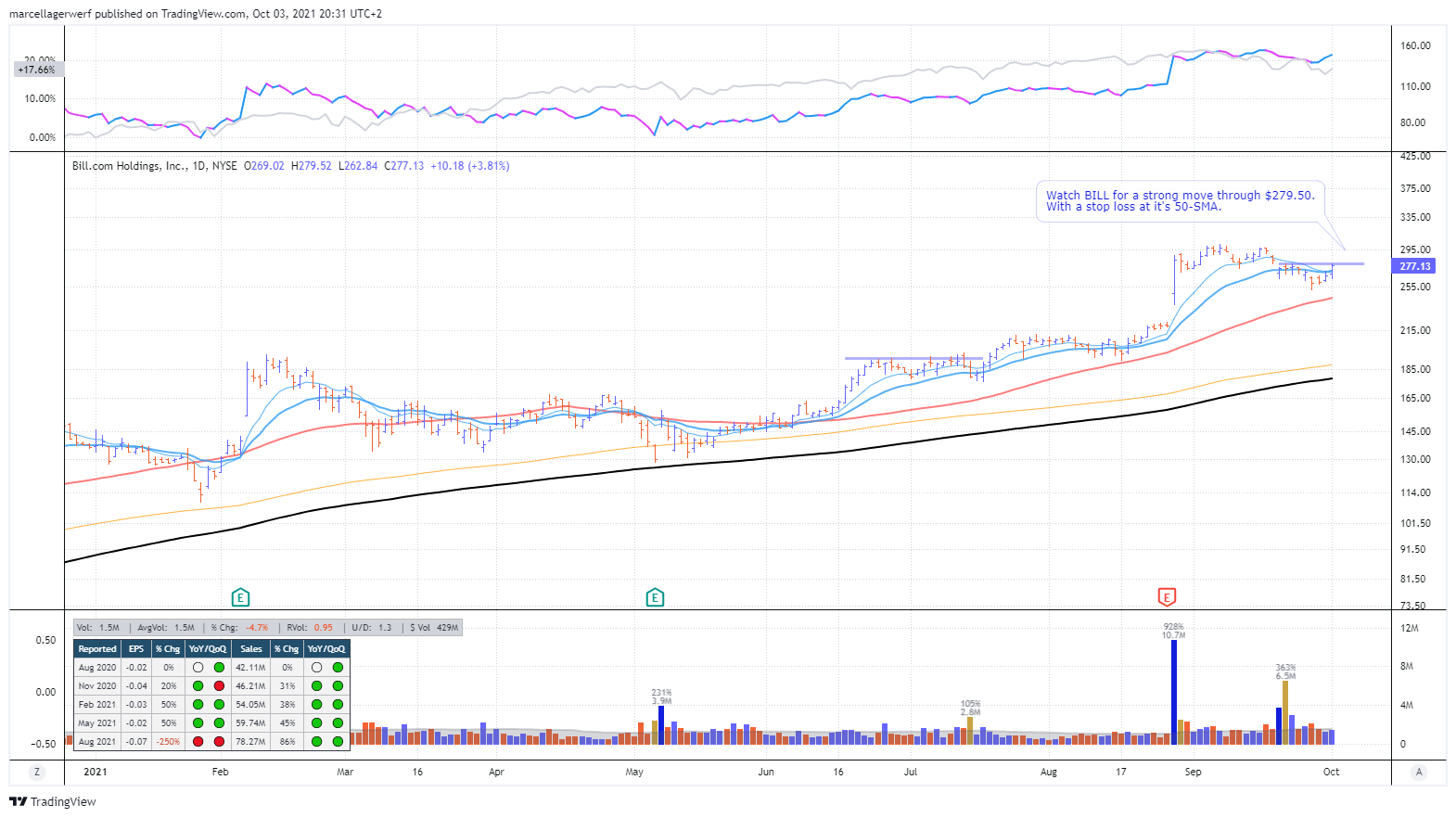
Task: Click the 363% 6.5M volume label
Action: pyautogui.click(x=1285, y=672)
